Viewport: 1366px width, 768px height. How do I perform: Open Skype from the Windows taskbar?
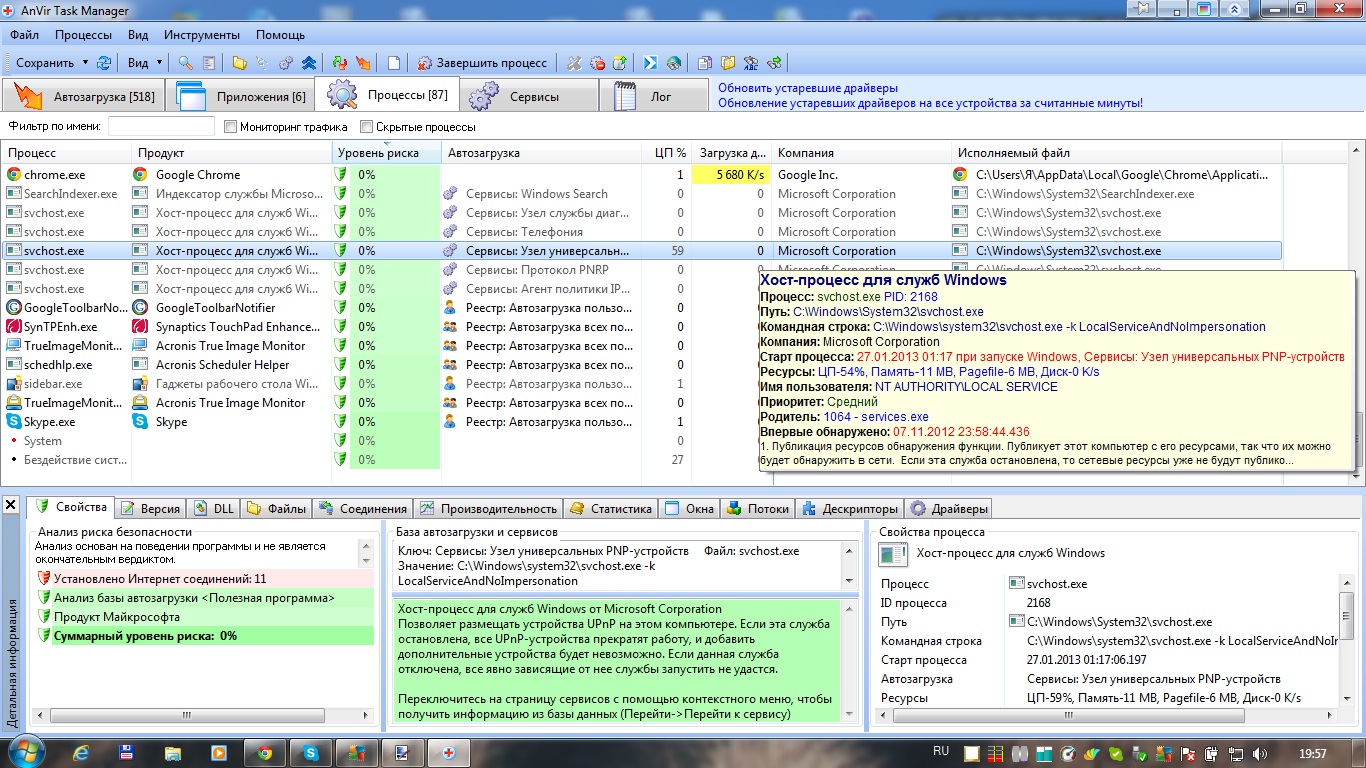[x=311, y=753]
